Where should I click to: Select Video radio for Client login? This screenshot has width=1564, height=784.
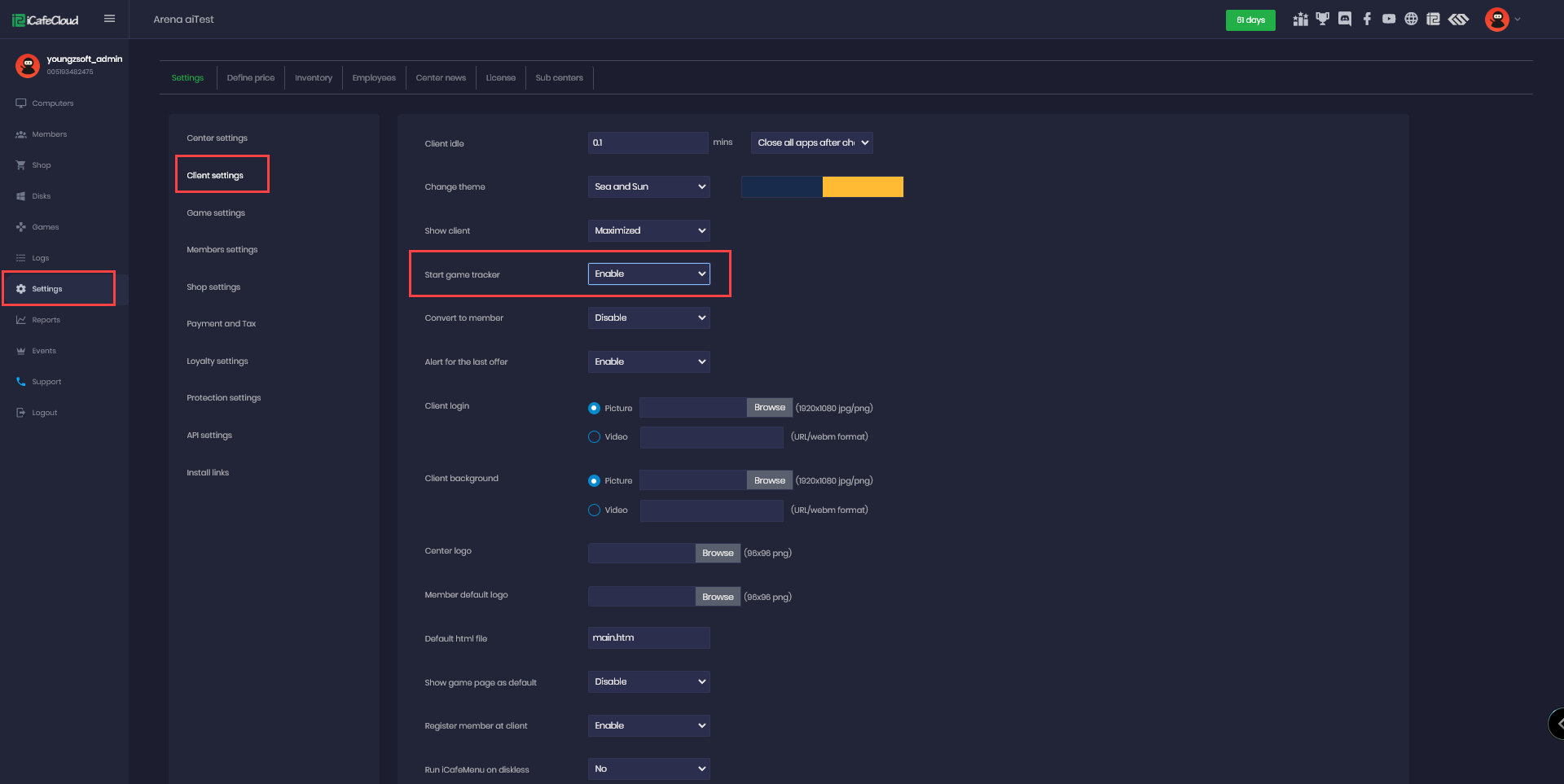click(x=594, y=437)
